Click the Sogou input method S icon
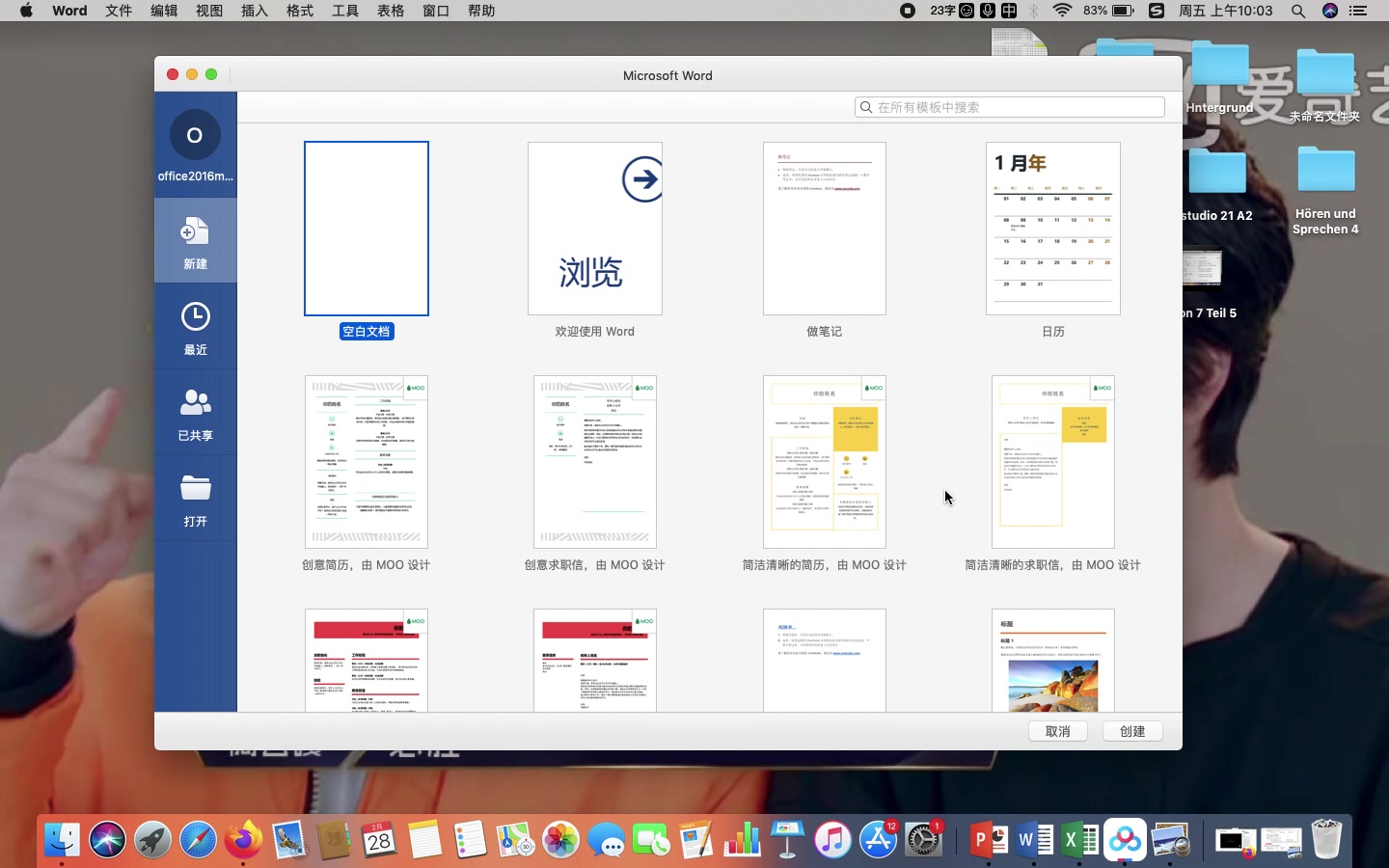Viewport: 1389px width, 868px height. [x=1157, y=11]
